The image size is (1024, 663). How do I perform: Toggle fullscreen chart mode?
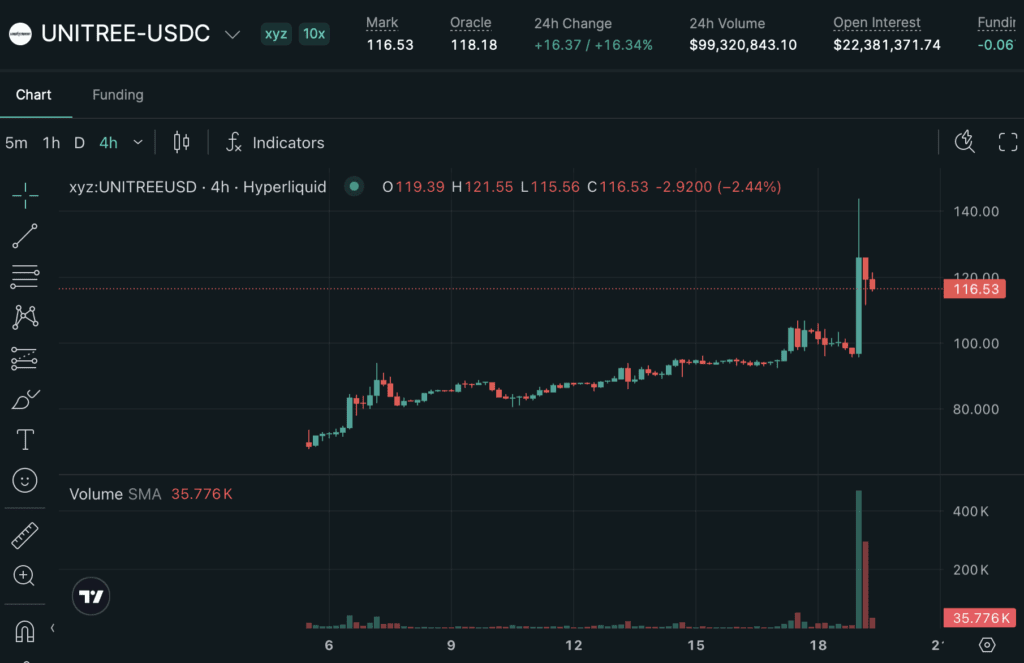click(1008, 142)
